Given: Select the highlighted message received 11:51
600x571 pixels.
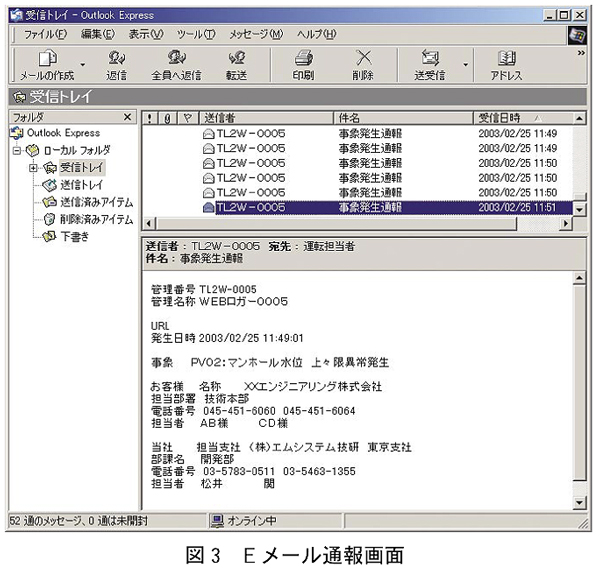Looking at the screenshot, I should tap(357, 207).
